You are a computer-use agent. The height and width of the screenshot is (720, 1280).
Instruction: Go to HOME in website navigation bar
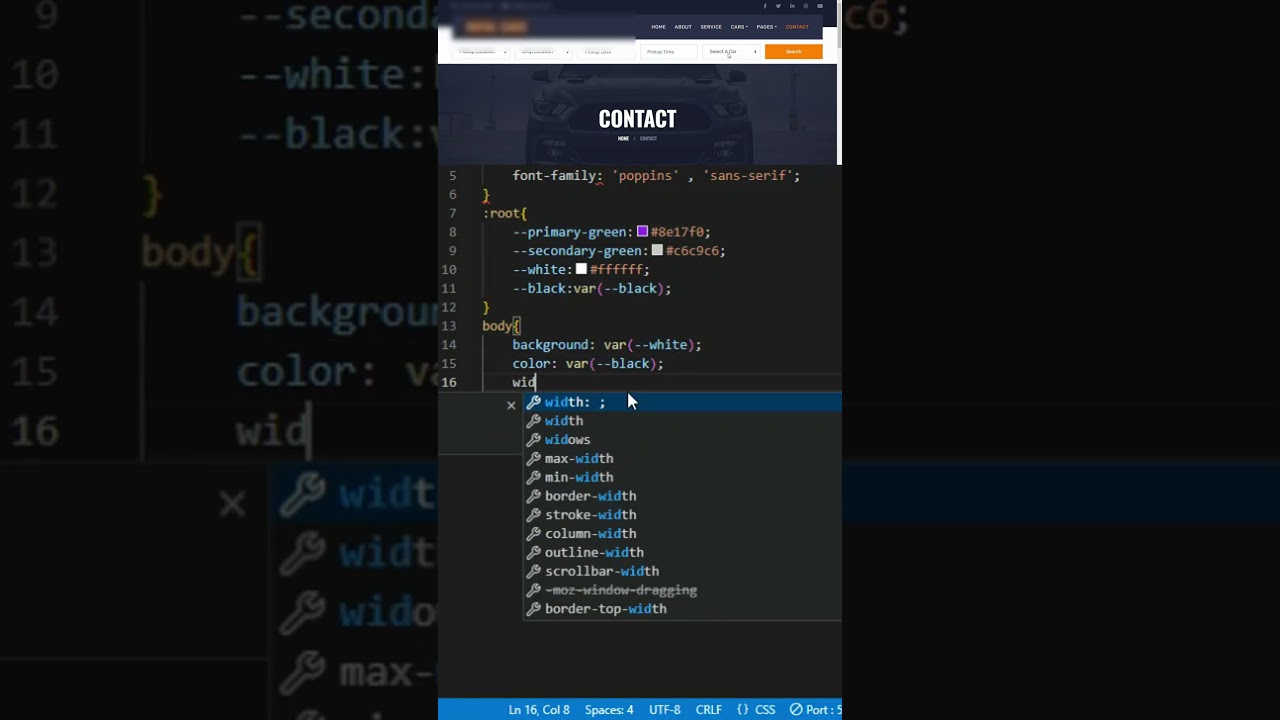tap(658, 27)
